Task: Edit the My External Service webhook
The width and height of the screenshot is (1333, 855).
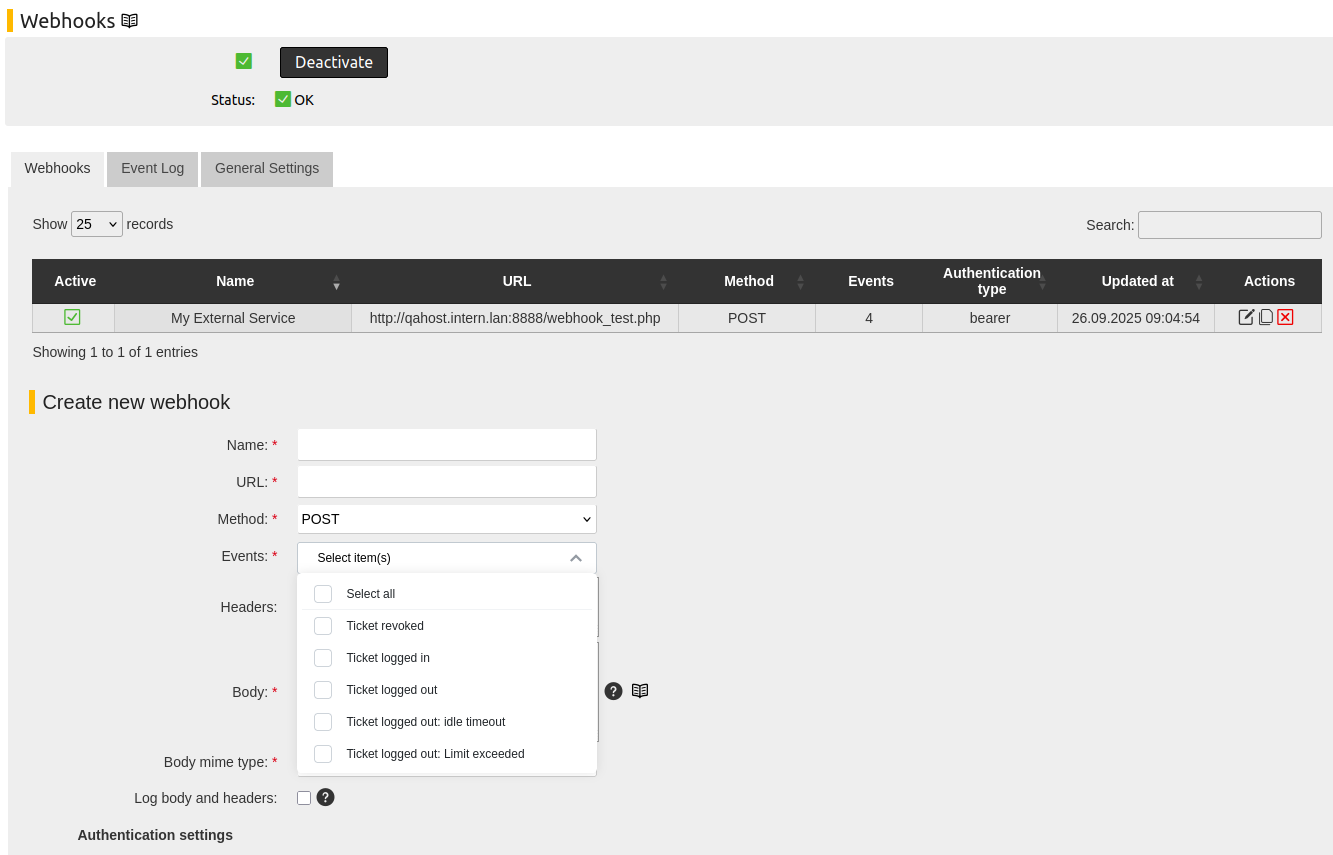Action: (1246, 317)
